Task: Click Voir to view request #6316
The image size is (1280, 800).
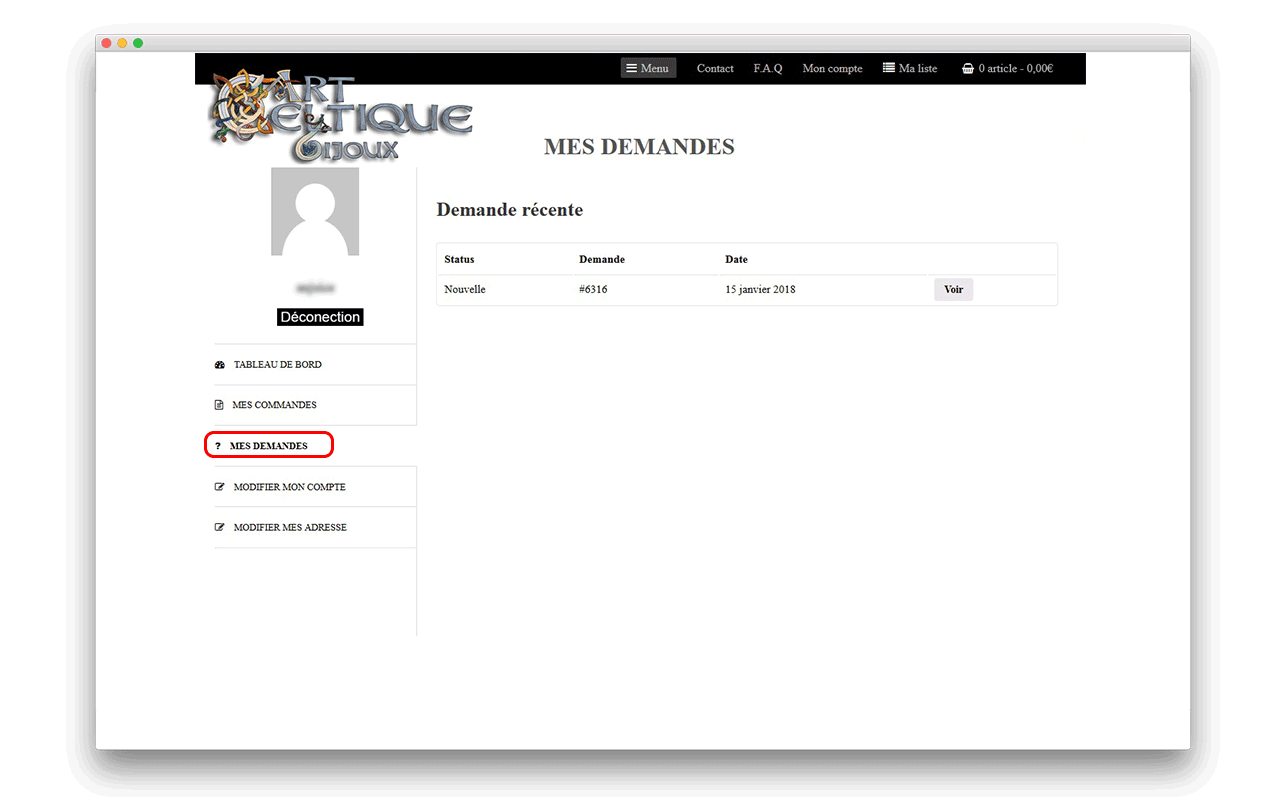Action: pos(953,289)
